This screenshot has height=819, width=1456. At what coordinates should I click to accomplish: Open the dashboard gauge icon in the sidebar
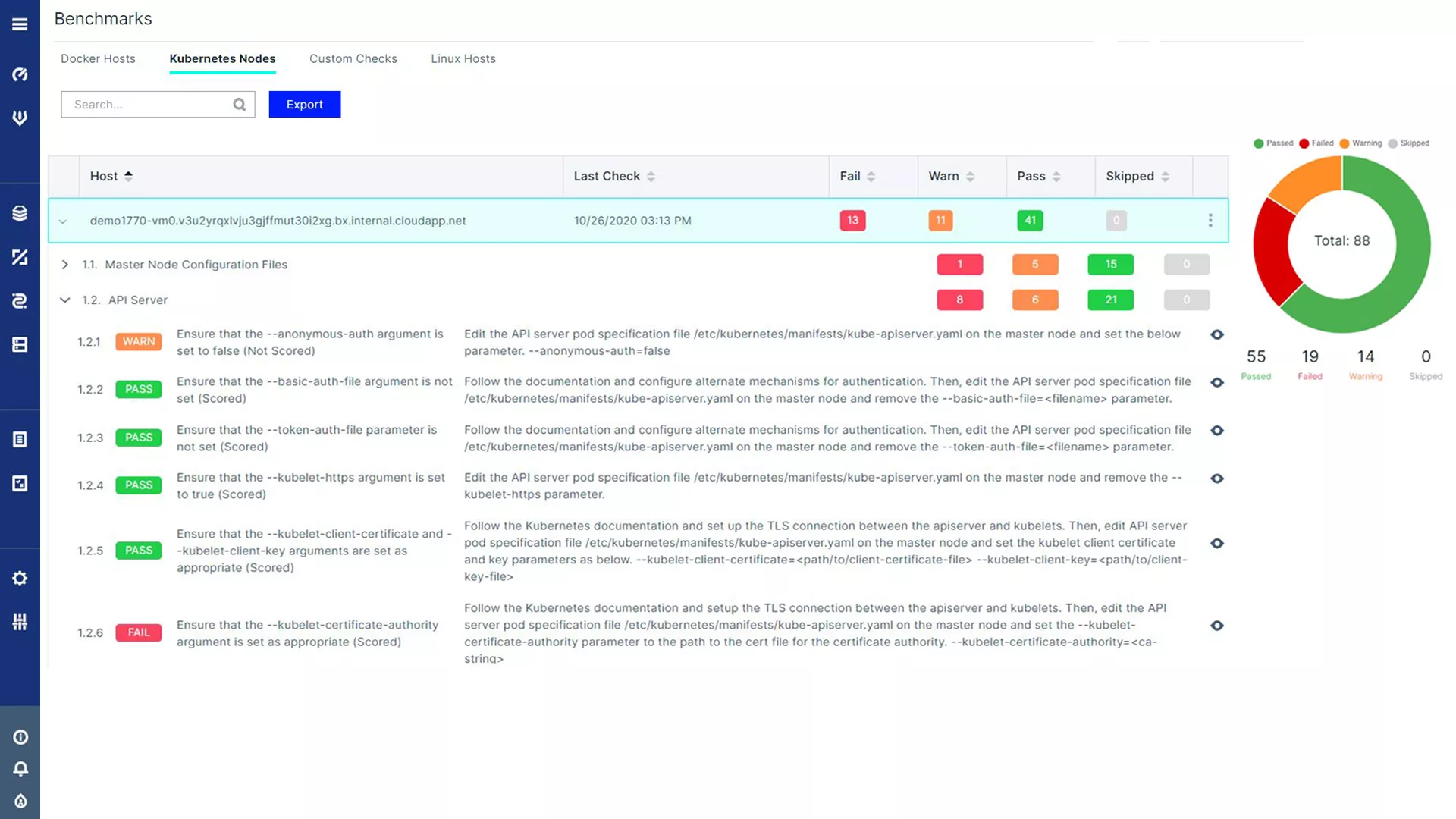(20, 74)
